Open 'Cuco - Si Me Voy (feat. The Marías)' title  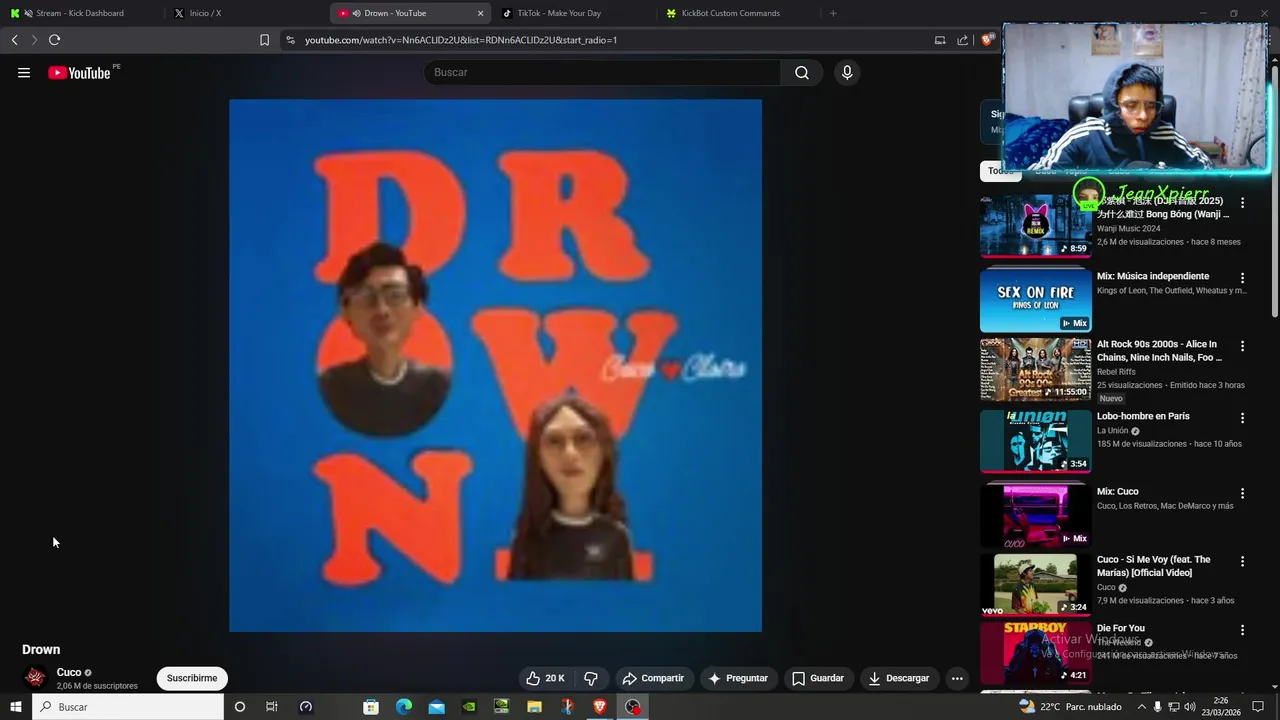[1154, 566]
